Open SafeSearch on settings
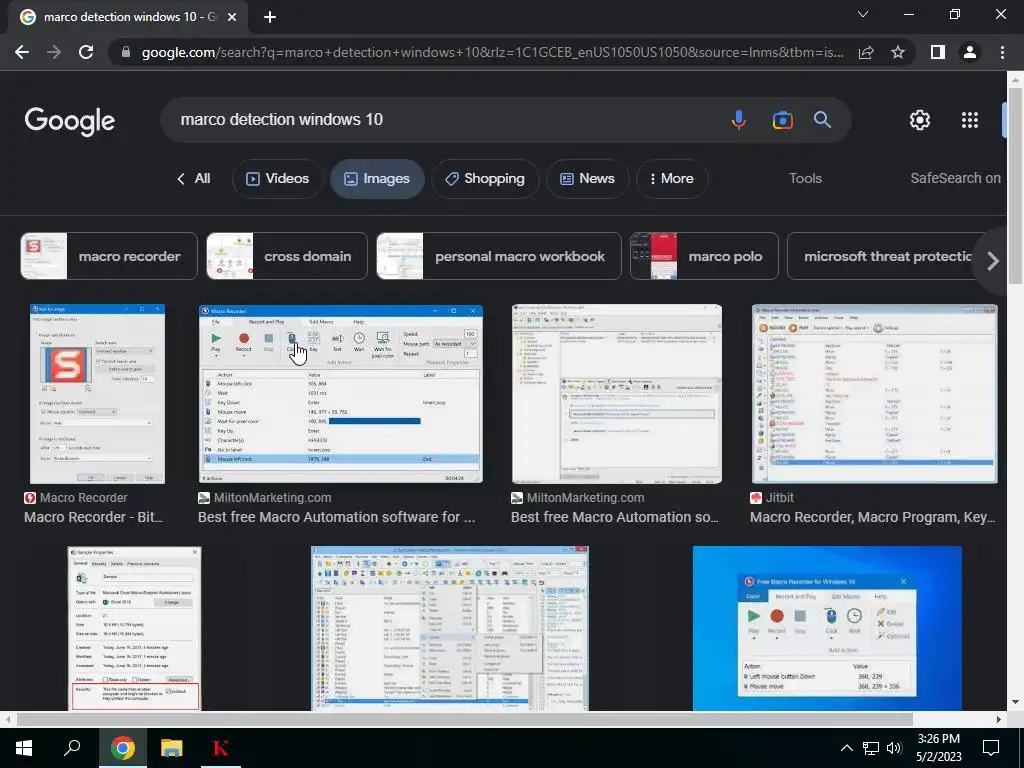Image resolution: width=1024 pixels, height=768 pixels. 955,178
